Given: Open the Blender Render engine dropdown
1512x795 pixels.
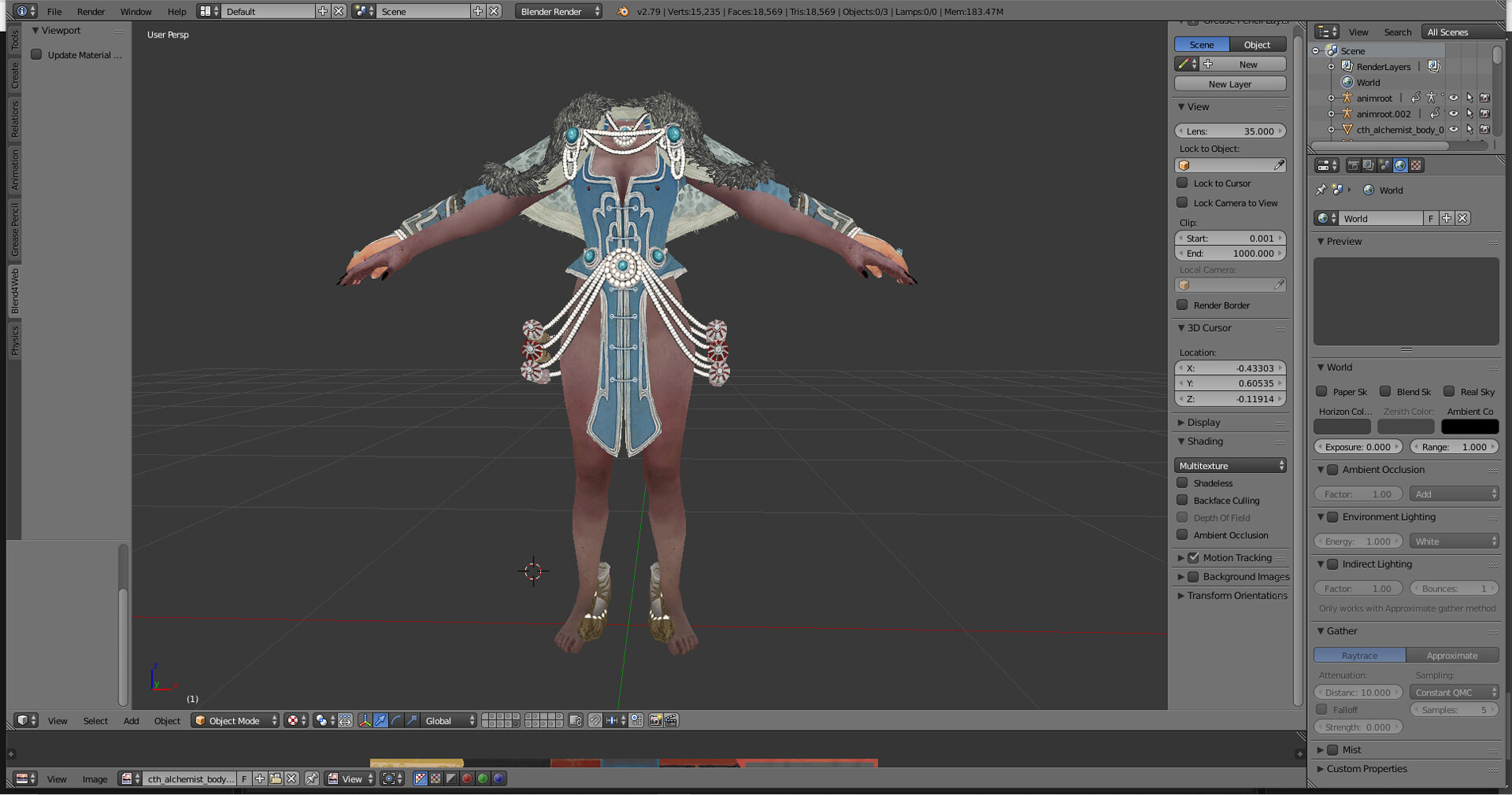Looking at the screenshot, I should click(x=559, y=11).
